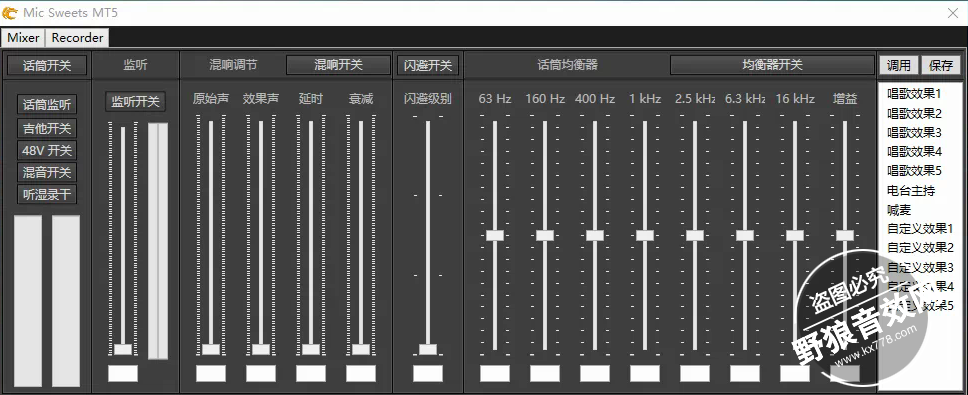968x395 pixels.
Task: Click the value box under 6.3 kHz
Action: pyautogui.click(x=745, y=373)
